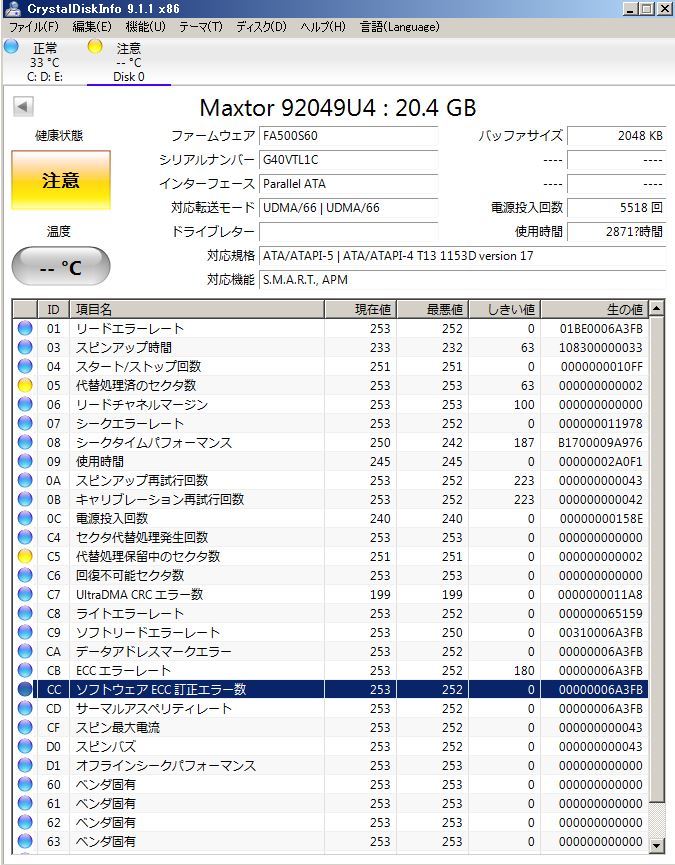Select row C4 セクタ代替処理発生回数
The height and width of the screenshot is (865, 675).
click(x=330, y=537)
